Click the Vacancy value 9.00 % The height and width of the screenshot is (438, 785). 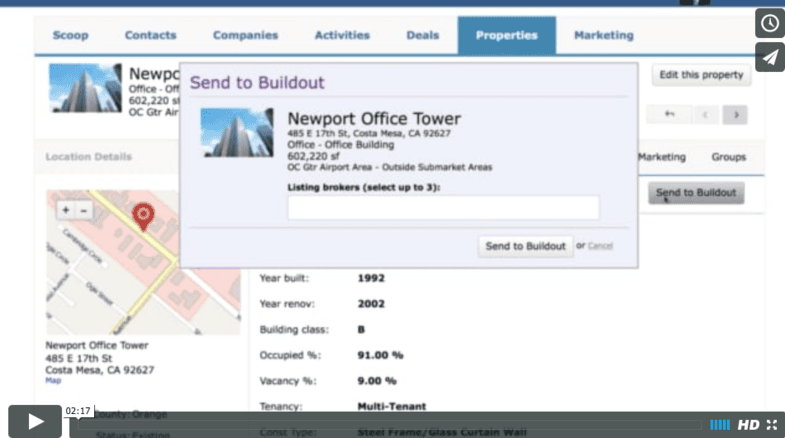tap(376, 381)
